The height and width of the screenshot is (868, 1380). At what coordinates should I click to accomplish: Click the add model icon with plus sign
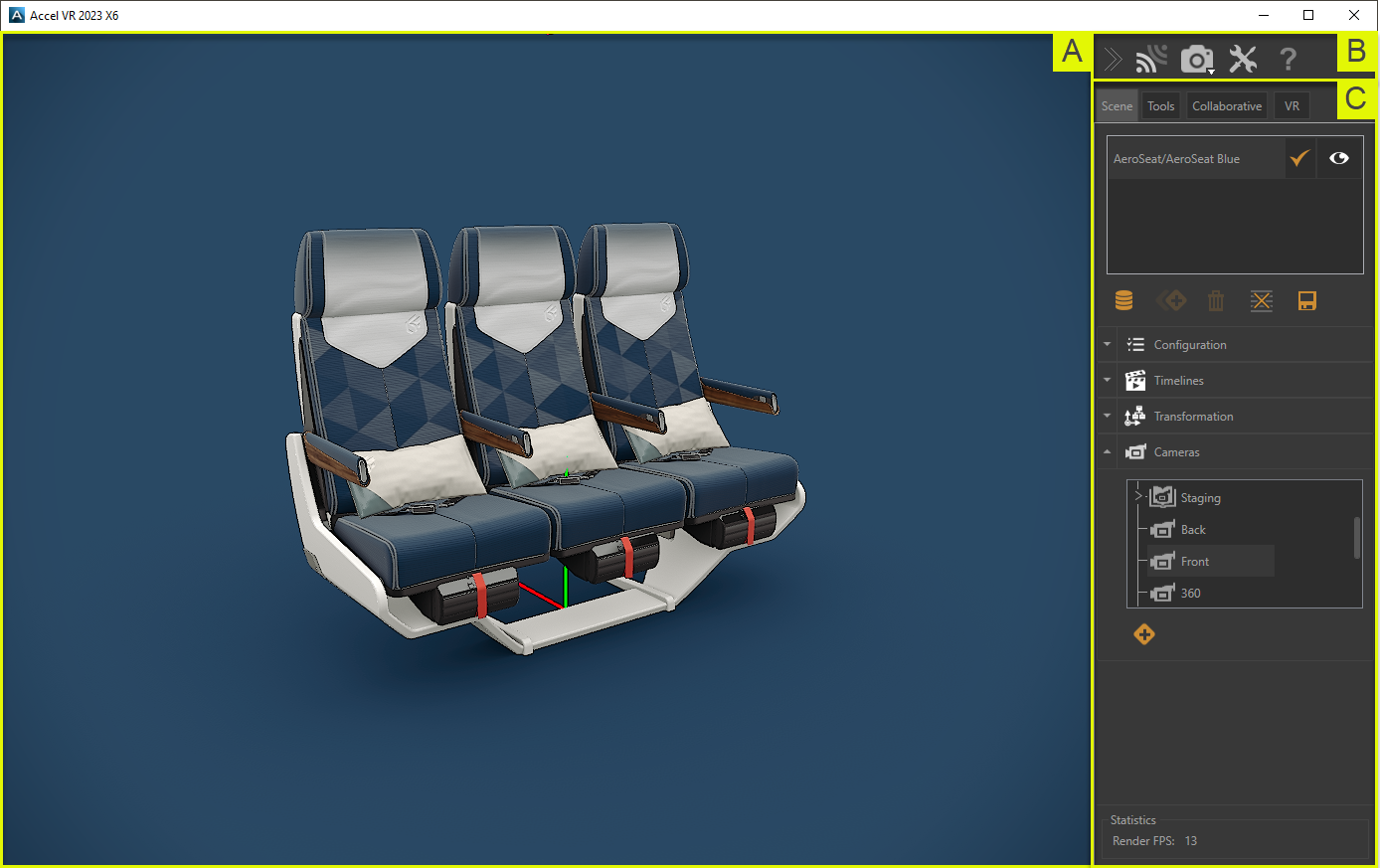pos(1171,300)
